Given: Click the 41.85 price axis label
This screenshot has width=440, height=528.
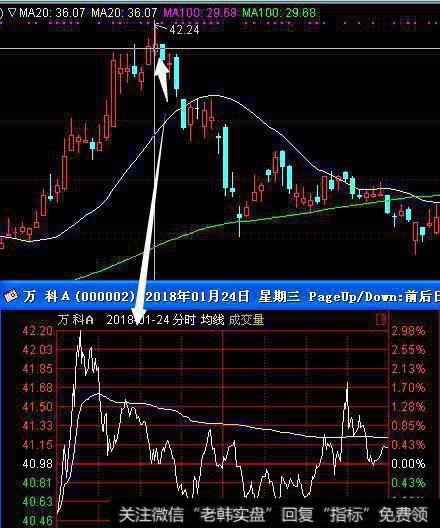Looking at the screenshot, I should point(38,369).
